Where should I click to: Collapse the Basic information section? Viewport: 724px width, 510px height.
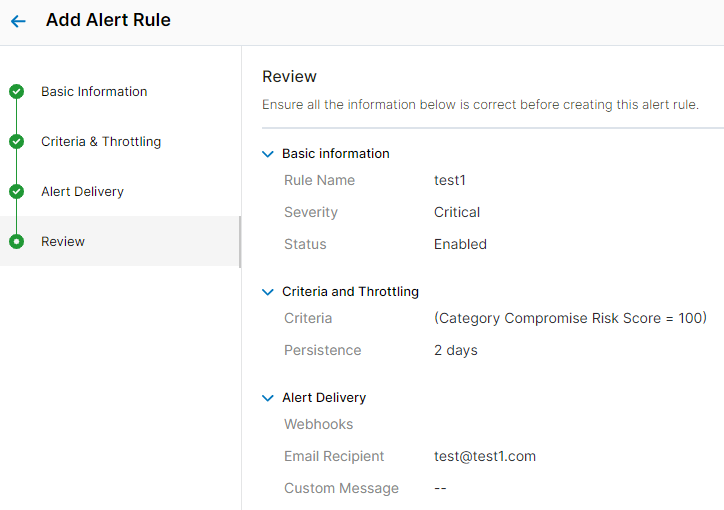[267, 154]
